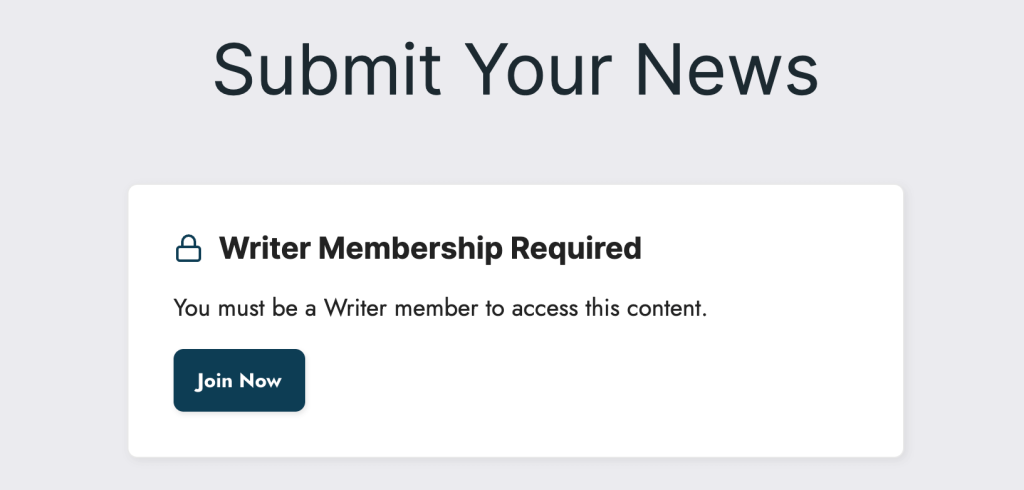The height and width of the screenshot is (490, 1024).
Task: Click the sentence about accessing this content
Action: tap(440, 308)
